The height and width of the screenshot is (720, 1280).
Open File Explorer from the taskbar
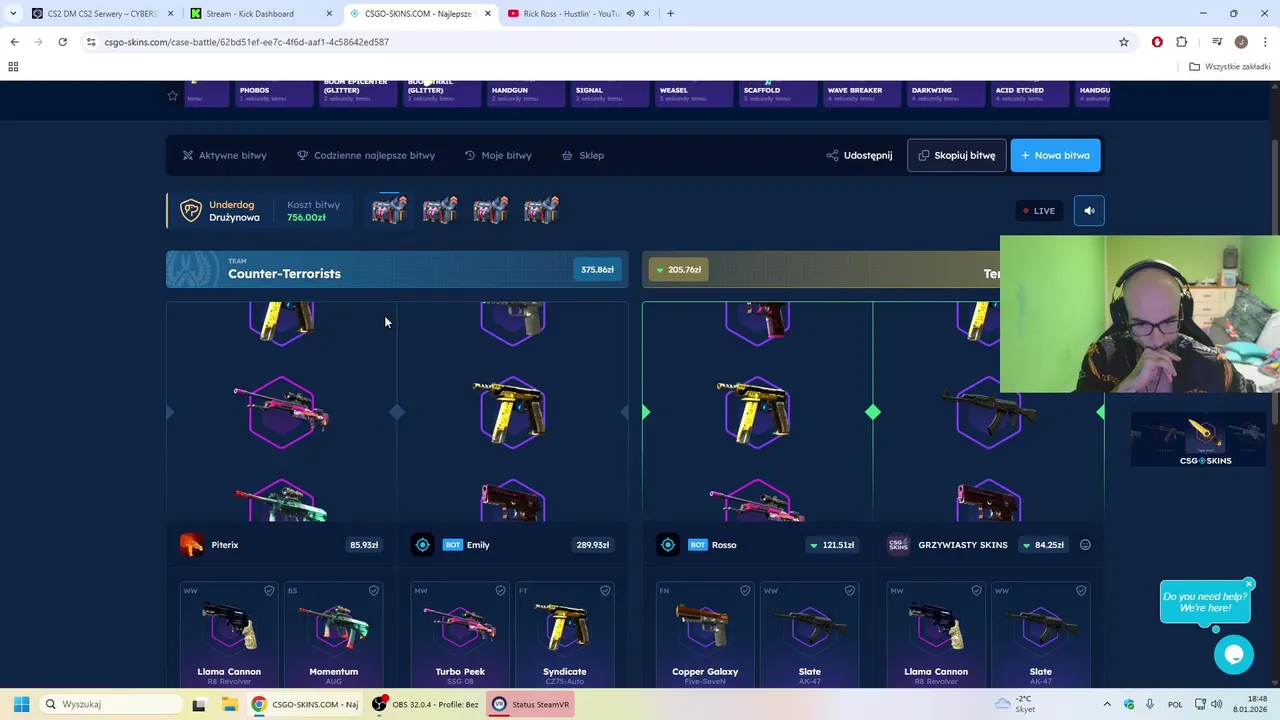pyautogui.click(x=229, y=704)
